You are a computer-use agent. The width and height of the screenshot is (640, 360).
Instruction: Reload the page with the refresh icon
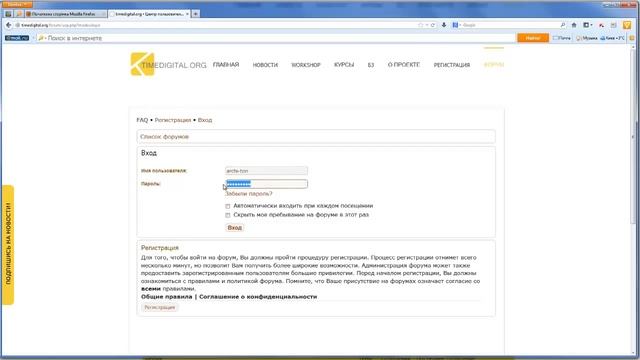click(x=433, y=25)
